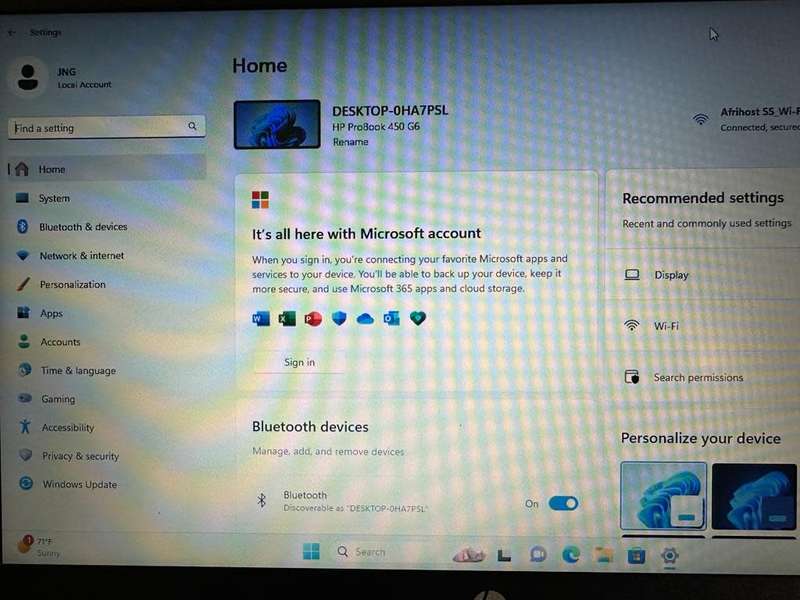The image size is (800, 600).
Task: Open Wi-Fi recommended setting
Action: coord(704,326)
